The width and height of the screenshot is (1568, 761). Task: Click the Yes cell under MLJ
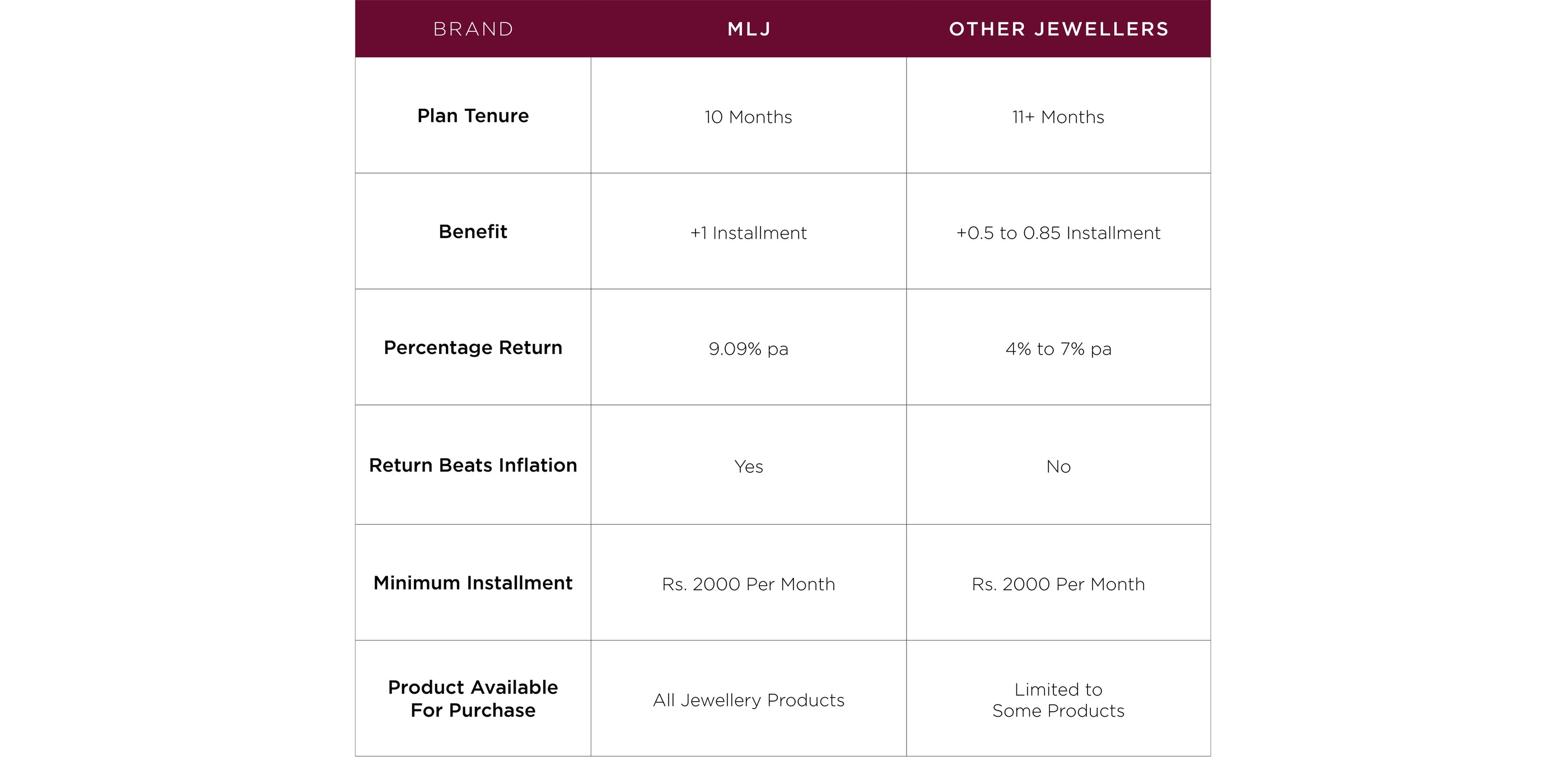[x=748, y=466]
